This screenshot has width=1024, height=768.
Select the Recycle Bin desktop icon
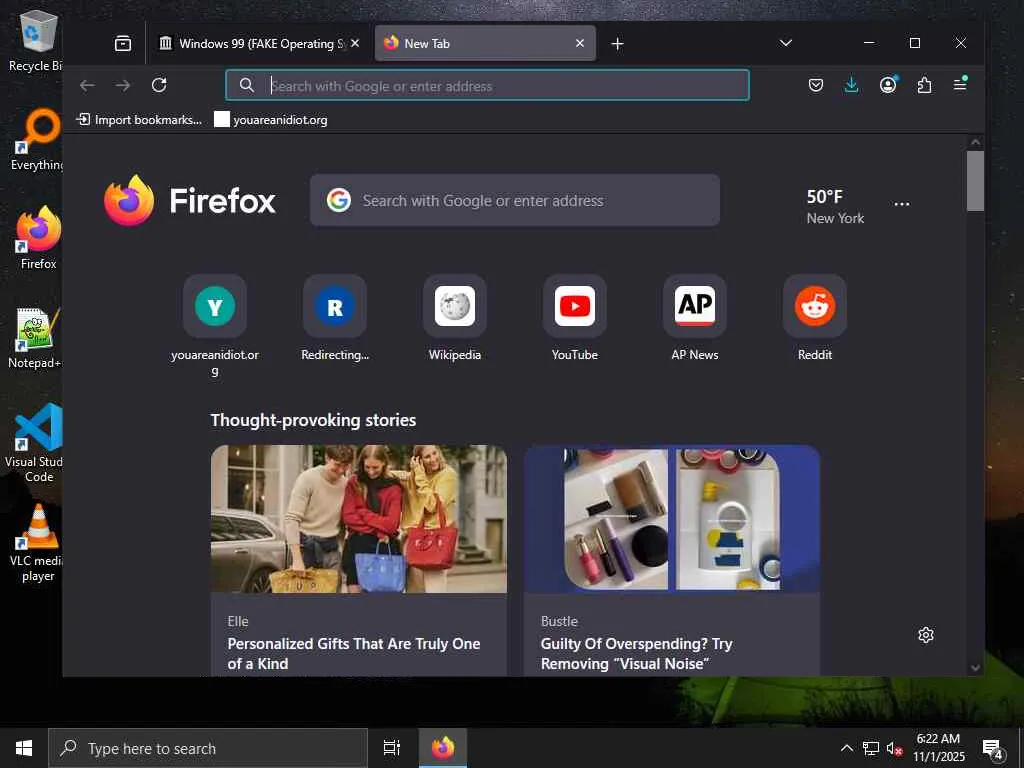[36, 41]
